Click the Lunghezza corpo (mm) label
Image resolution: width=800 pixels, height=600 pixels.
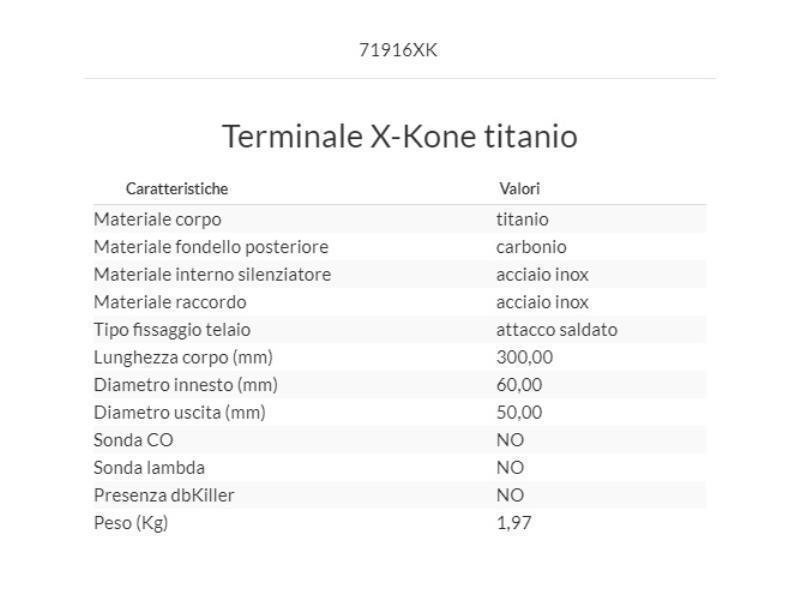(x=183, y=357)
